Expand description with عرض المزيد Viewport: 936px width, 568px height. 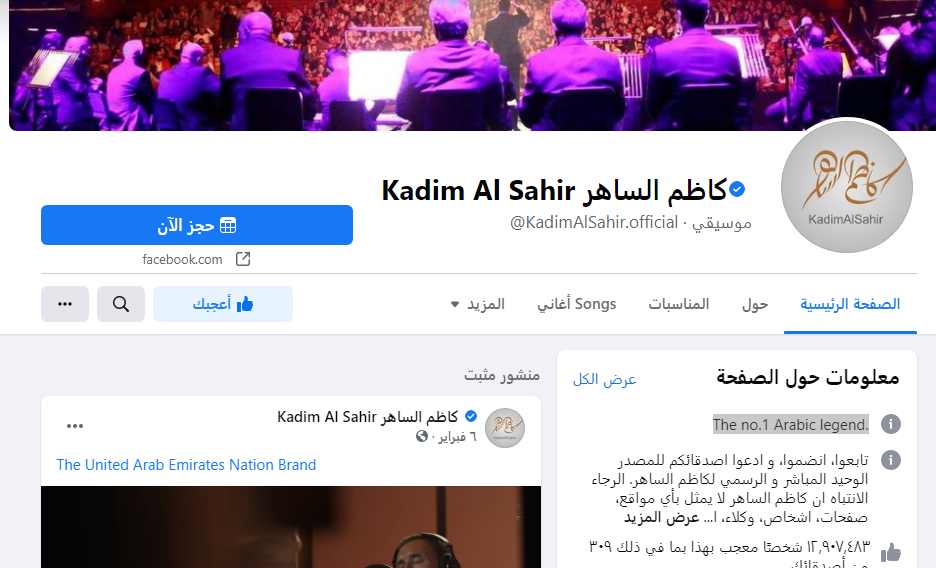point(661,517)
